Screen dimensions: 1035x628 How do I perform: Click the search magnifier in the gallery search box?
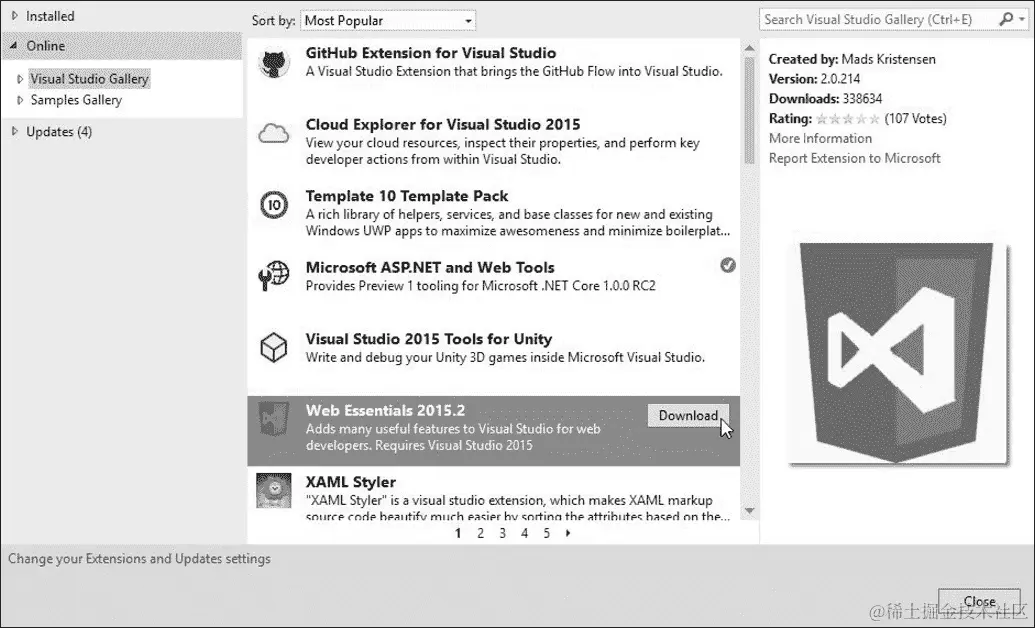coord(1005,19)
